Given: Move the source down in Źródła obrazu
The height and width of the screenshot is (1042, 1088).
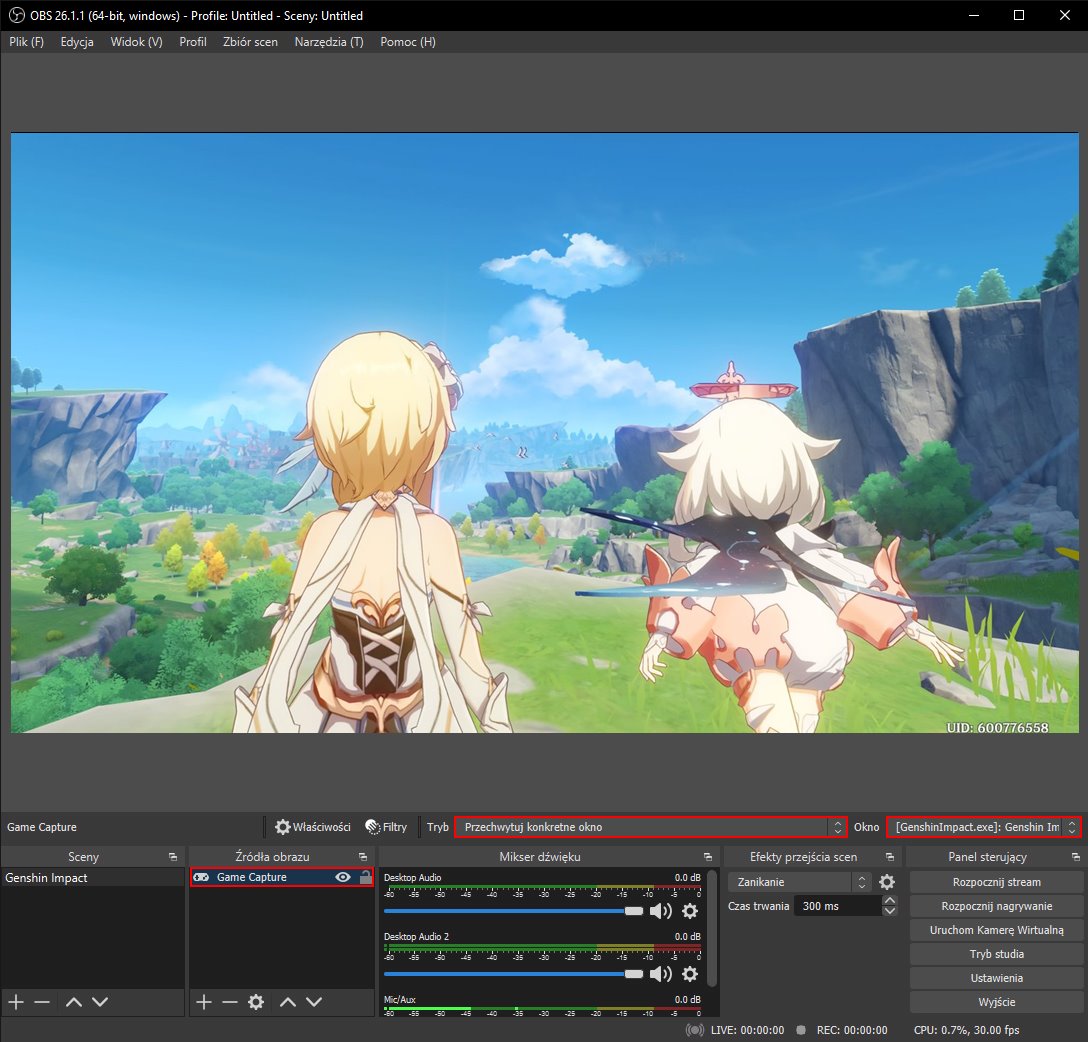Looking at the screenshot, I should [x=314, y=1002].
